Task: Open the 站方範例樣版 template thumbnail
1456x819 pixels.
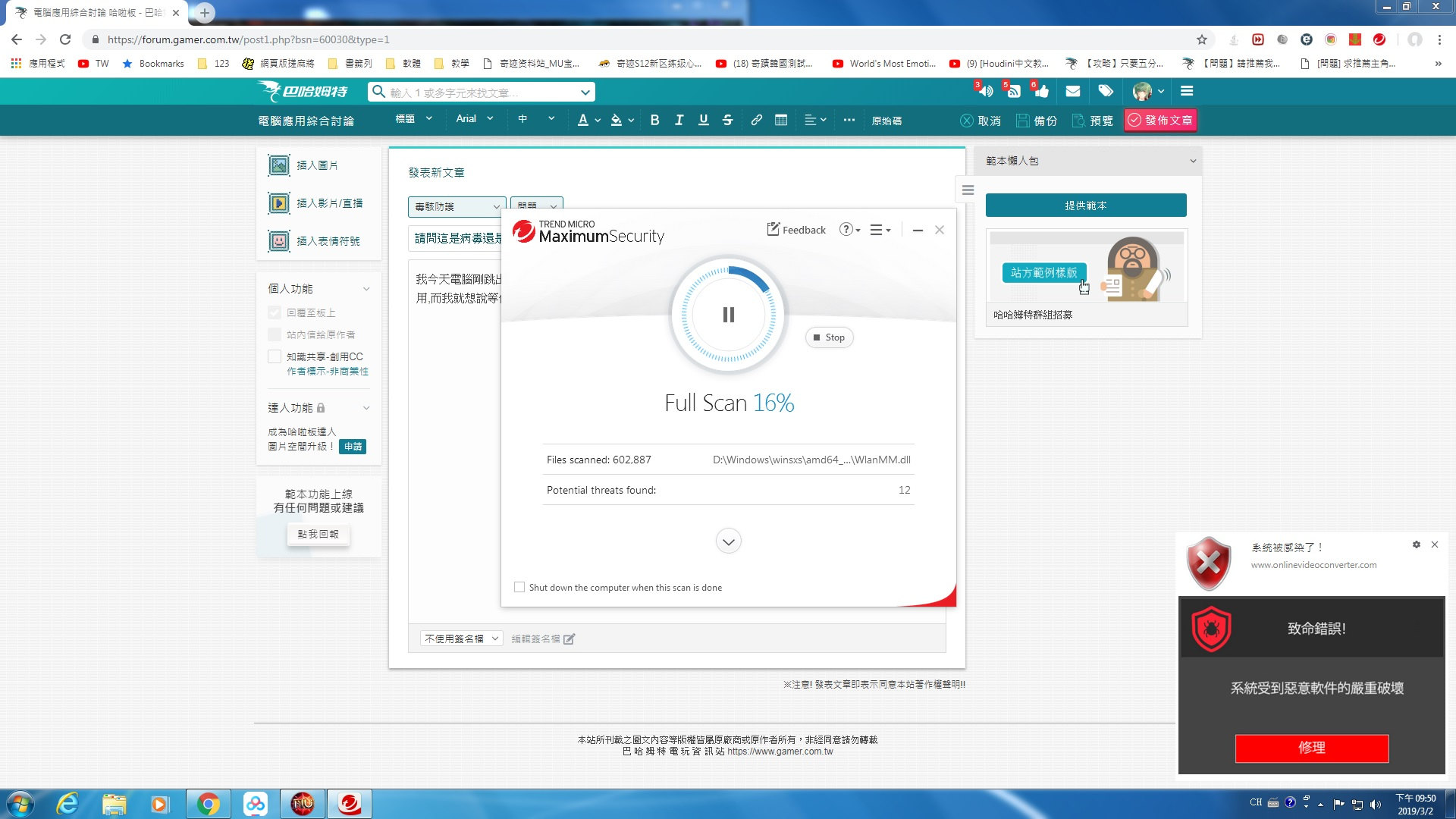Action: [1086, 268]
